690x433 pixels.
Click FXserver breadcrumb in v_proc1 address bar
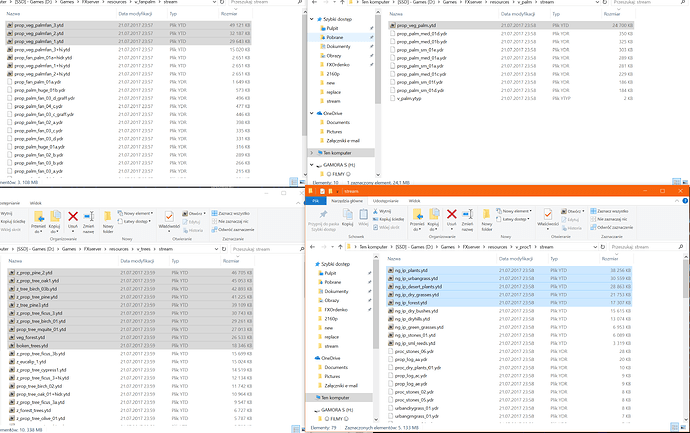(x=473, y=247)
